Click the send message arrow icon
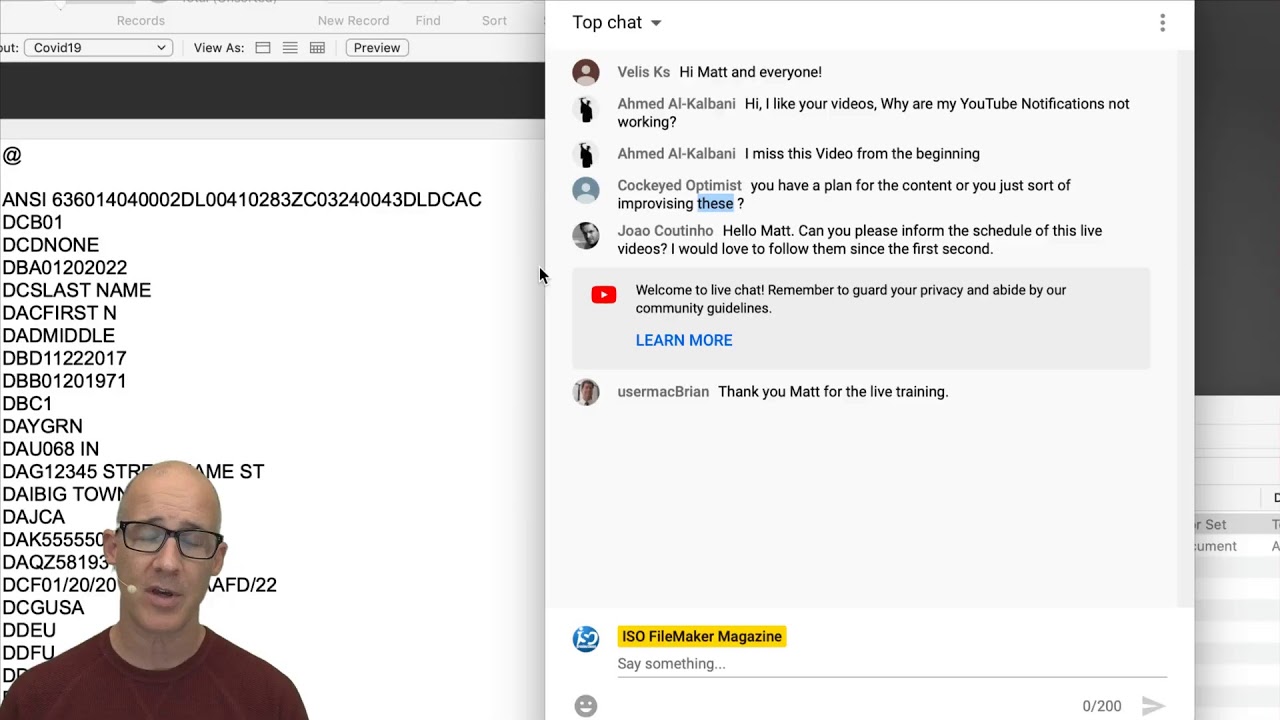This screenshot has width=1280, height=720. (1153, 706)
